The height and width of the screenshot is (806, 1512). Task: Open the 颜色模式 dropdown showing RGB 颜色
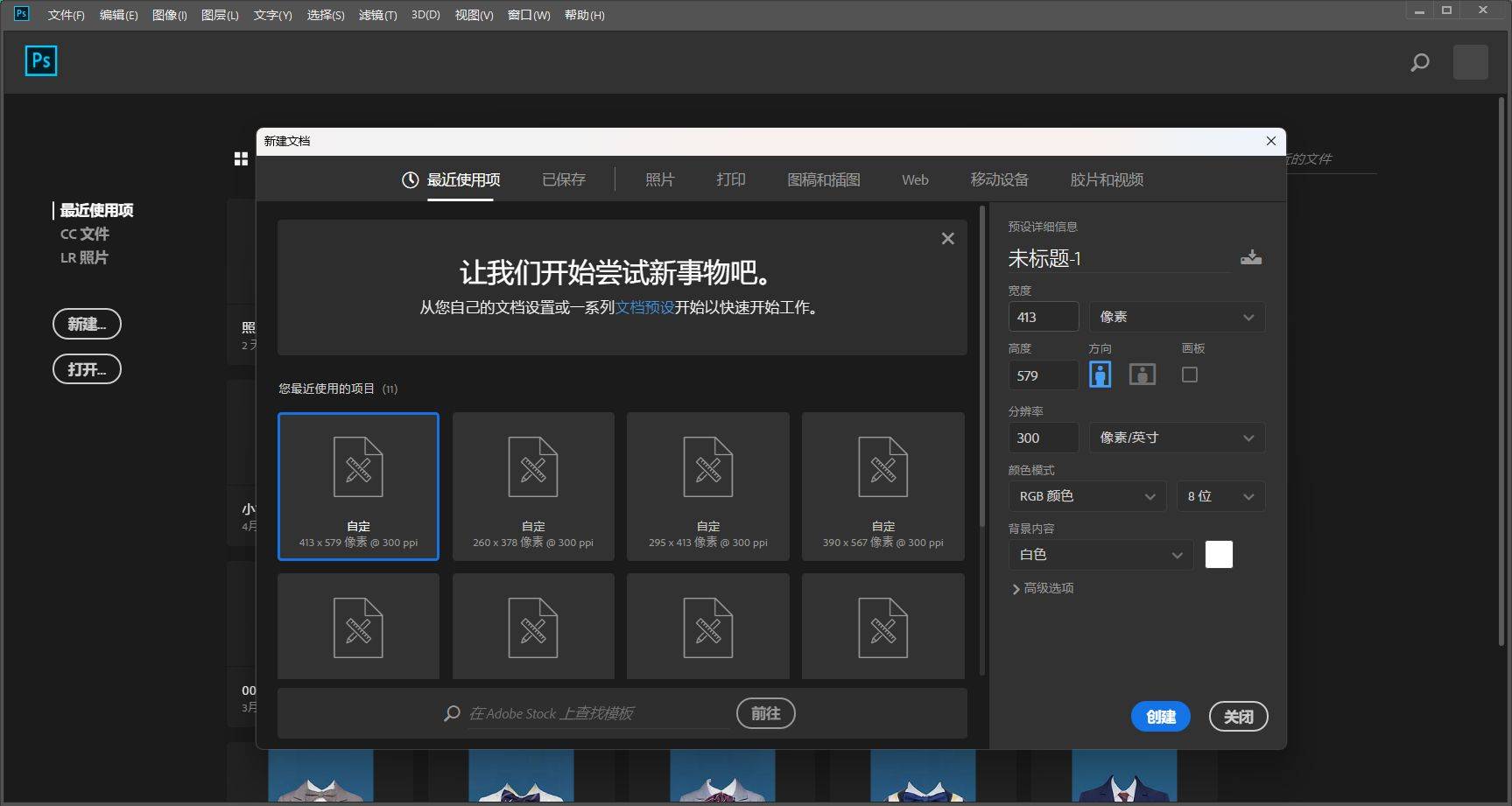[1086, 495]
